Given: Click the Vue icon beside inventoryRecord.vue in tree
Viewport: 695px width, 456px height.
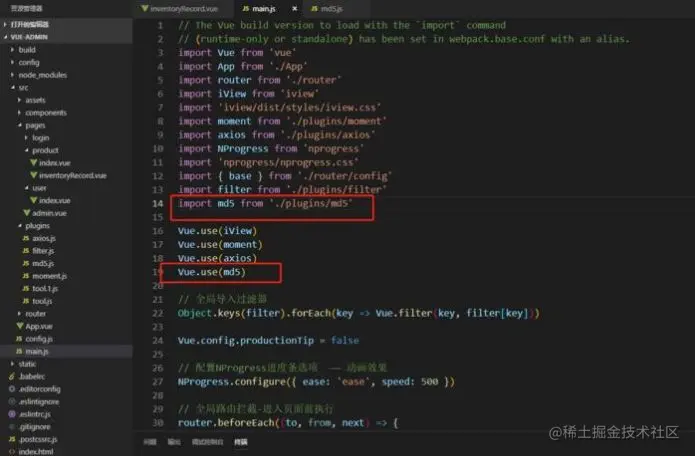Looking at the screenshot, I should 33,175.
